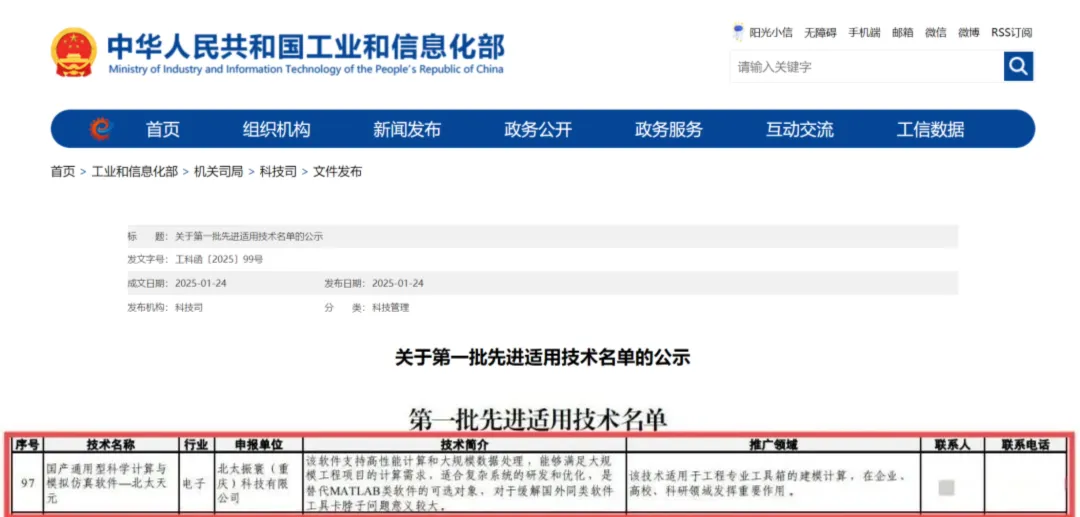The width and height of the screenshot is (1080, 517).
Task: Click the 手机端 mobile link
Action: click(x=864, y=32)
